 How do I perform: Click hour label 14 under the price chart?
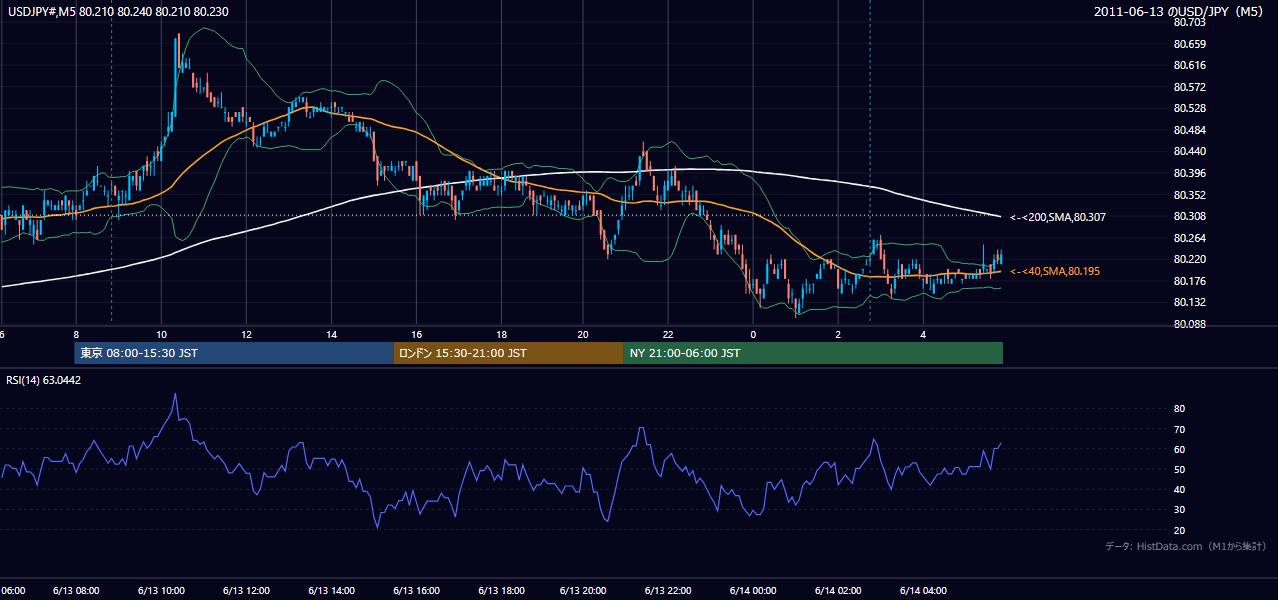coord(331,334)
